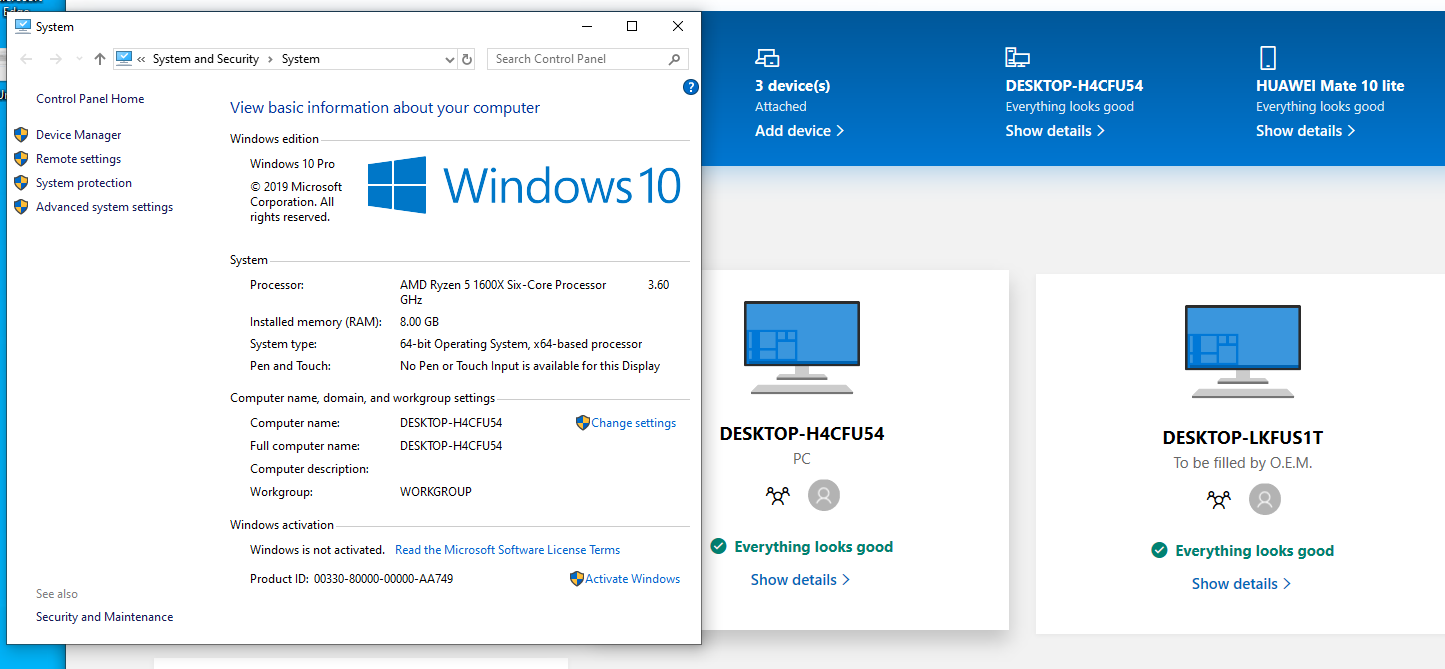Viewport: 1445px width, 669px height.
Task: Click the Back arrow in System window
Action: [x=26, y=59]
